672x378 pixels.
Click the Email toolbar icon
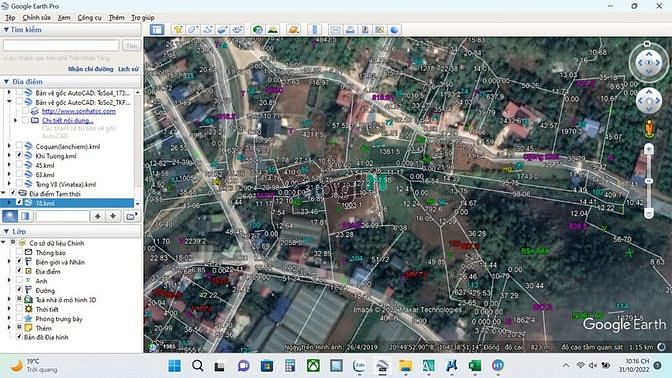point(335,30)
